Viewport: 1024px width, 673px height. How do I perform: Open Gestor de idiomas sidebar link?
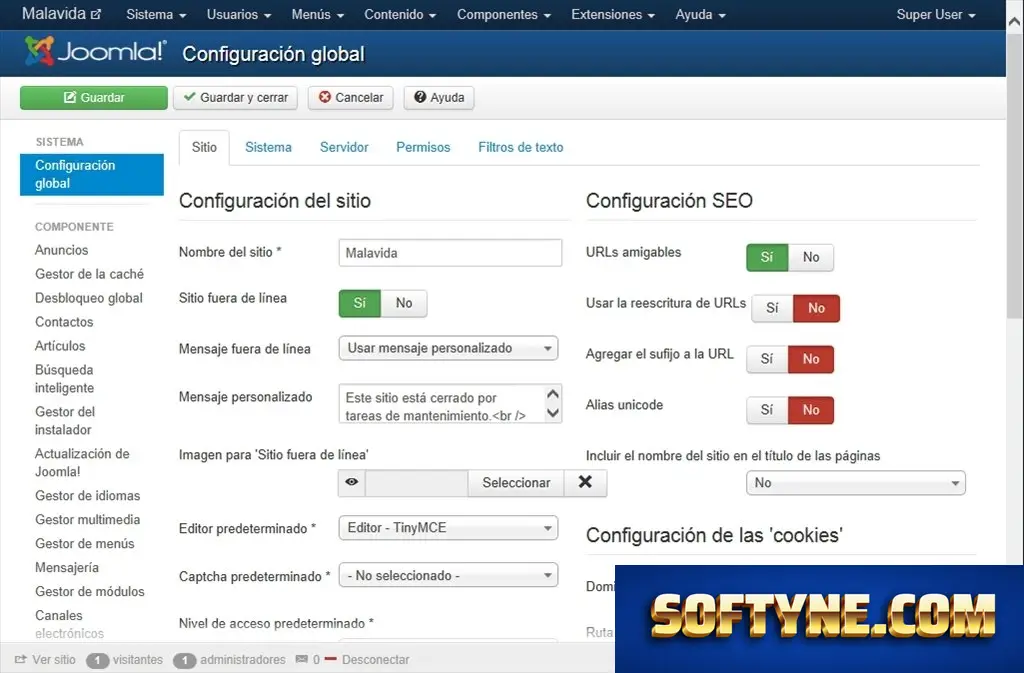pos(88,495)
